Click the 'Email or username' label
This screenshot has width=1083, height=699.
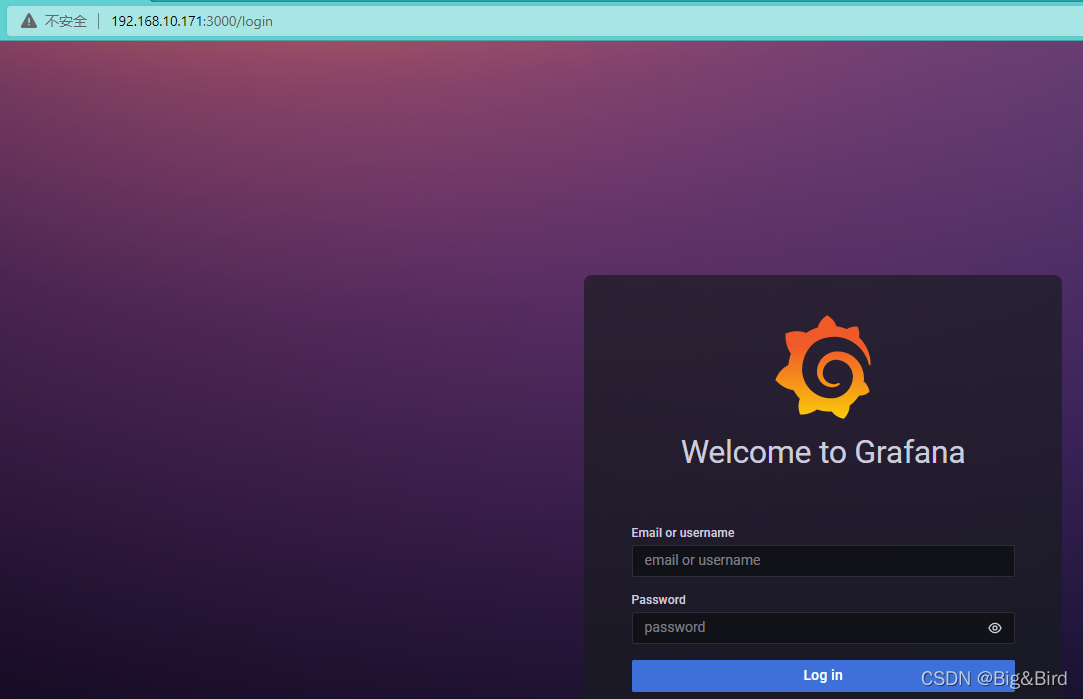click(x=682, y=533)
